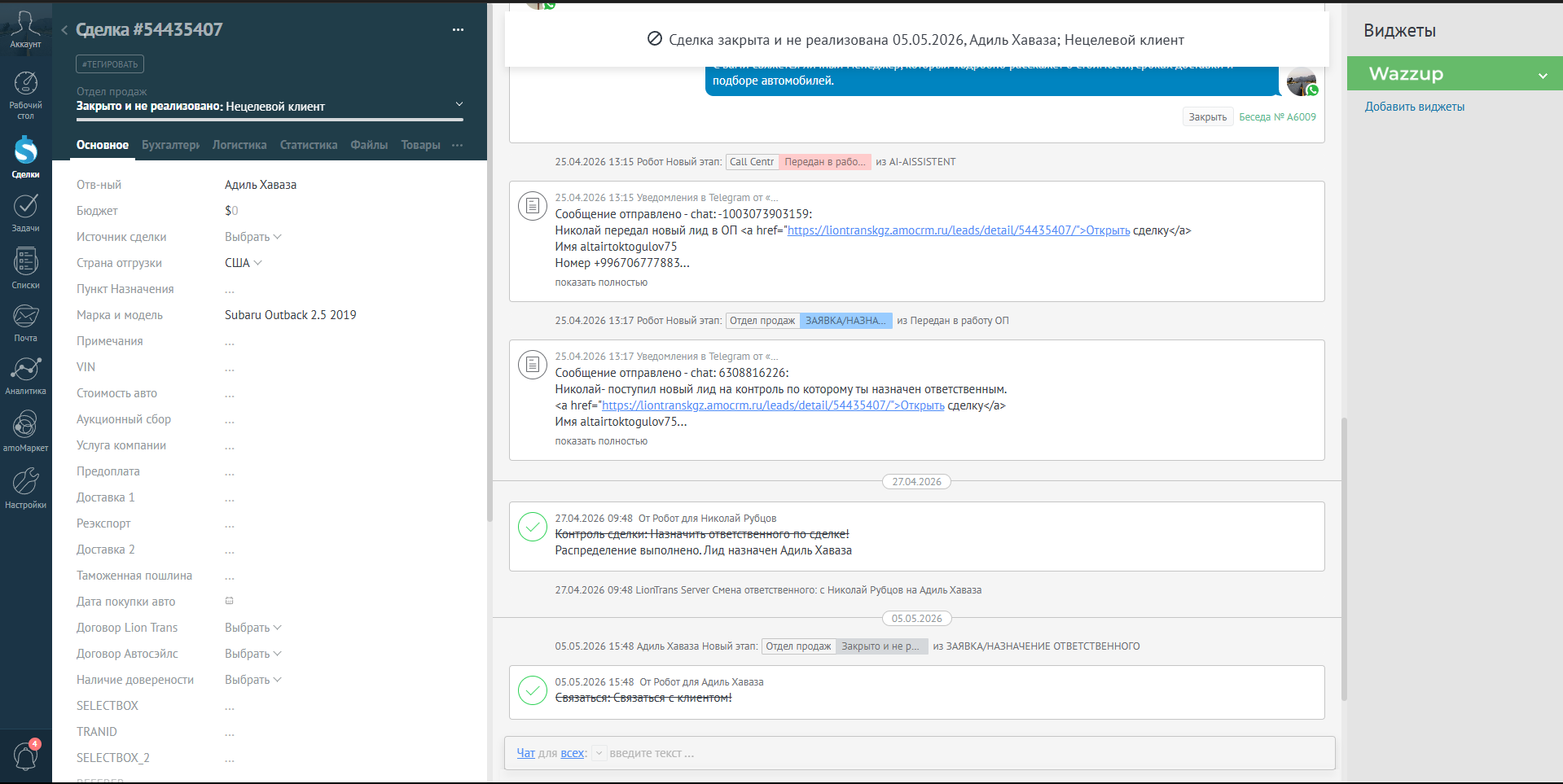Expand the Wazzup widget chevron
Screen dimensions: 1563x784
pyautogui.click(x=1543, y=75)
